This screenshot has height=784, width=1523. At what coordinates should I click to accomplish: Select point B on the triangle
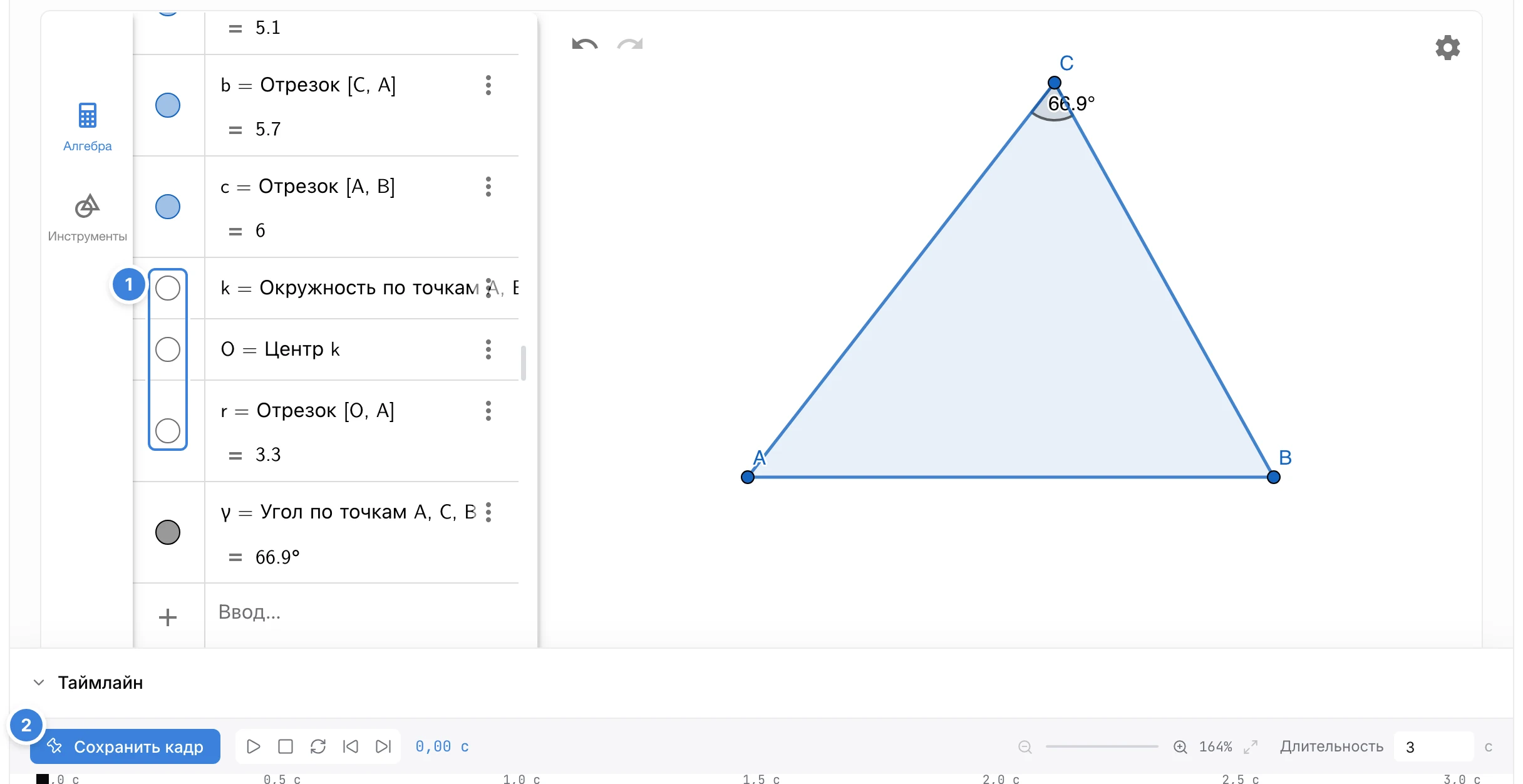click(1274, 477)
